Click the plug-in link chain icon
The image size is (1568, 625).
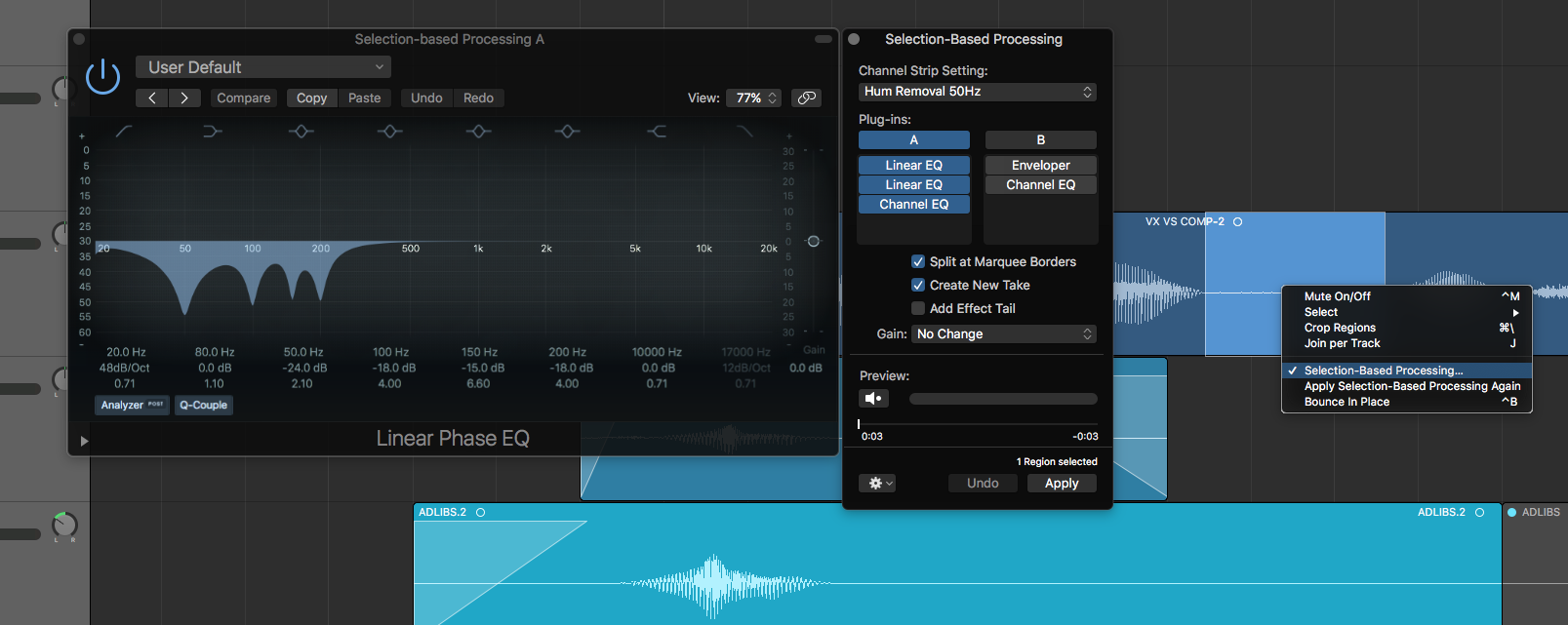coord(806,98)
